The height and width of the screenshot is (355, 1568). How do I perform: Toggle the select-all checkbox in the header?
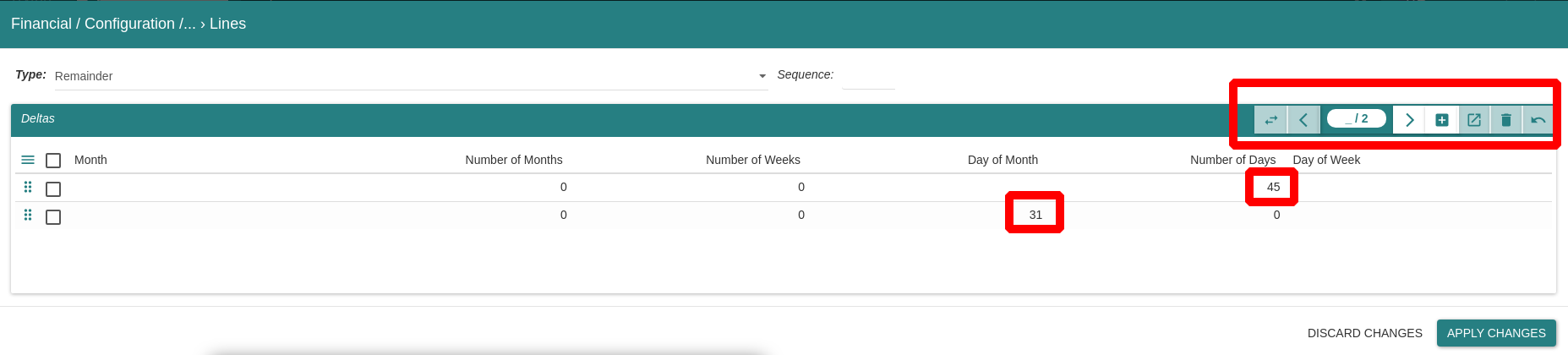pos(53,161)
